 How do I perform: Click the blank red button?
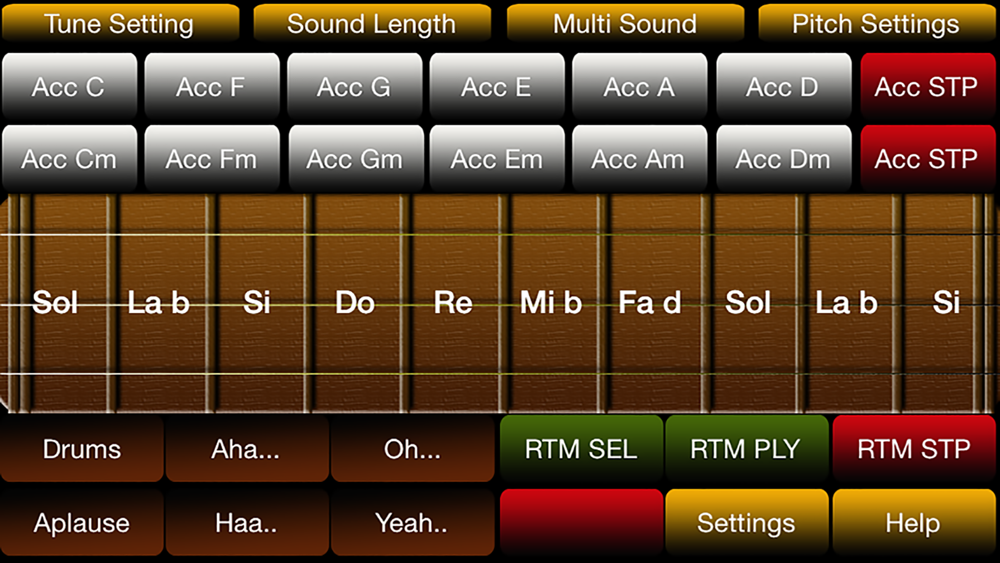581,523
